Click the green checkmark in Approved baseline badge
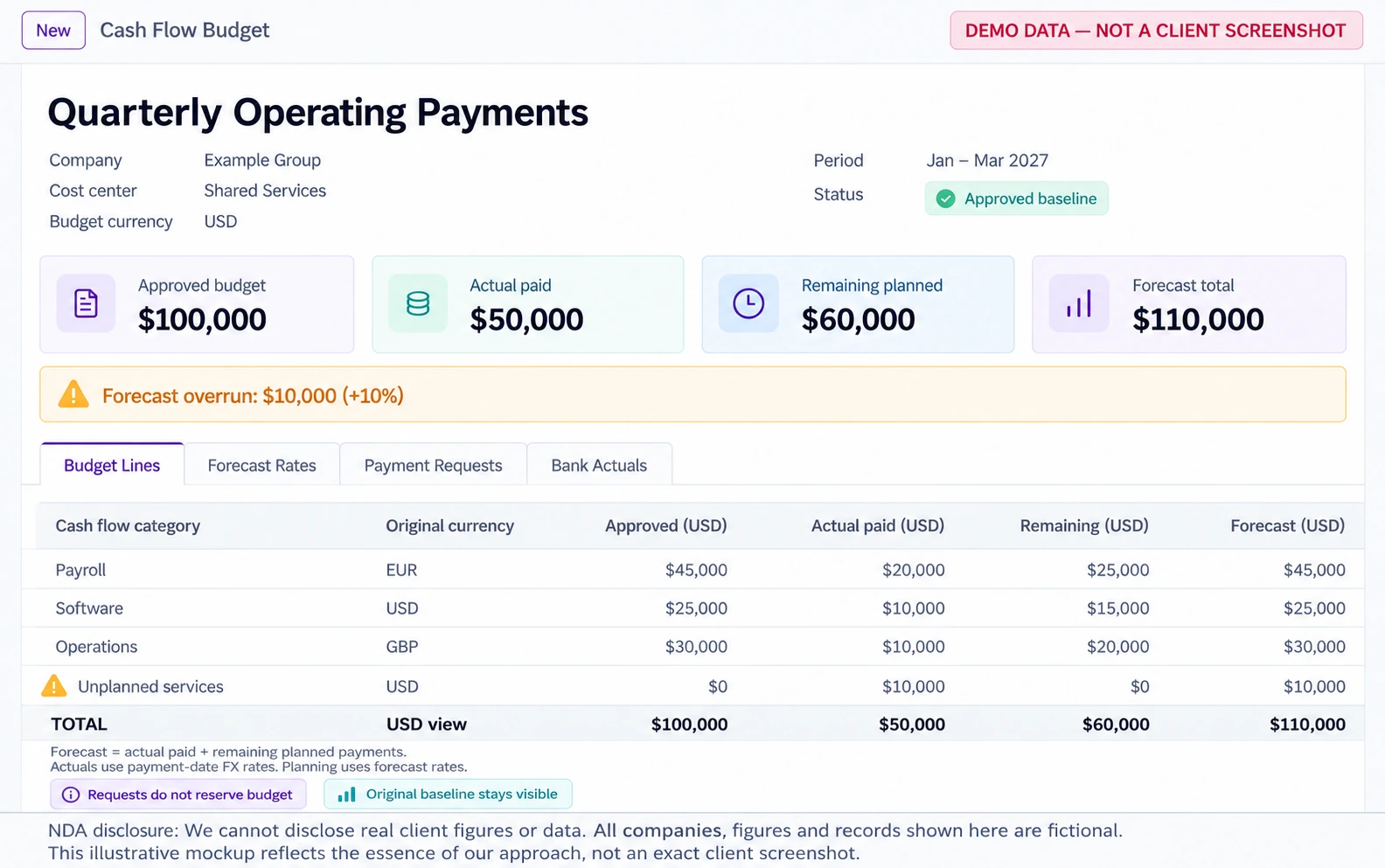1385x868 pixels. (x=946, y=198)
